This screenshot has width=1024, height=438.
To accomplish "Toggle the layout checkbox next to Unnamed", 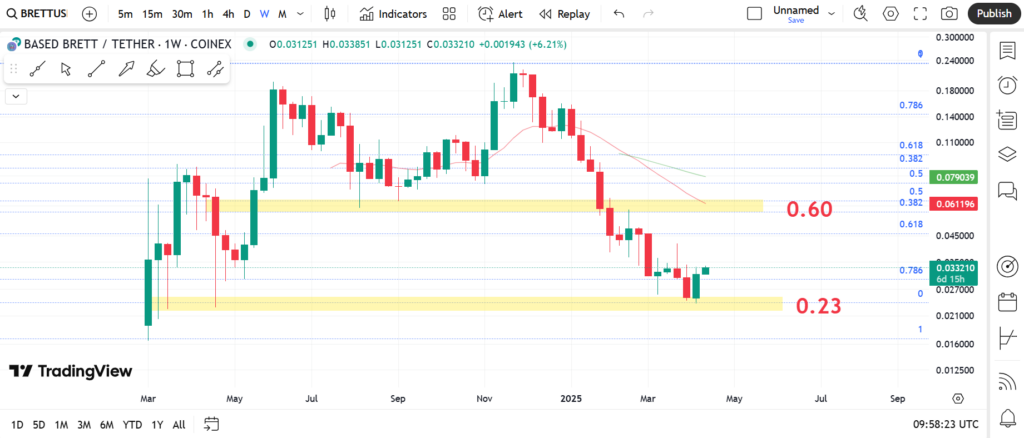I will [756, 14].
